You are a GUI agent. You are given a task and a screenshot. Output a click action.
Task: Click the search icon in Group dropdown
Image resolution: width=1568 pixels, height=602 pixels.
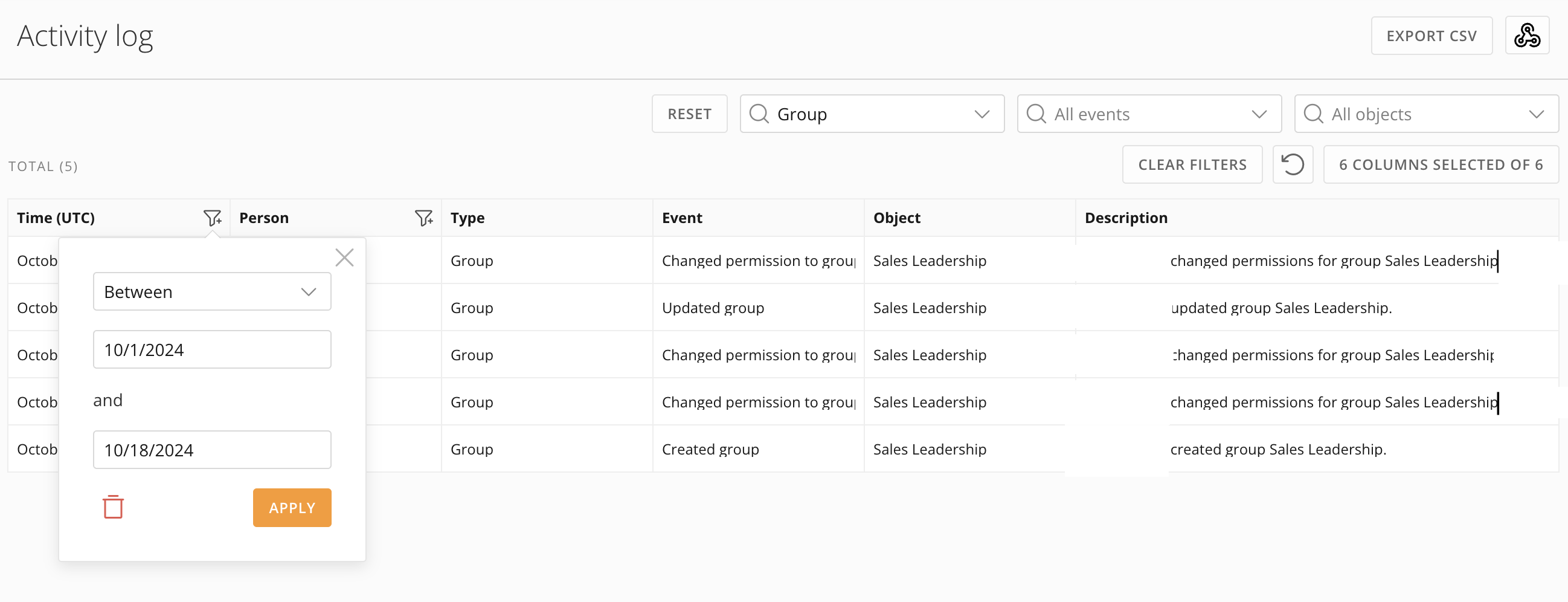(759, 114)
